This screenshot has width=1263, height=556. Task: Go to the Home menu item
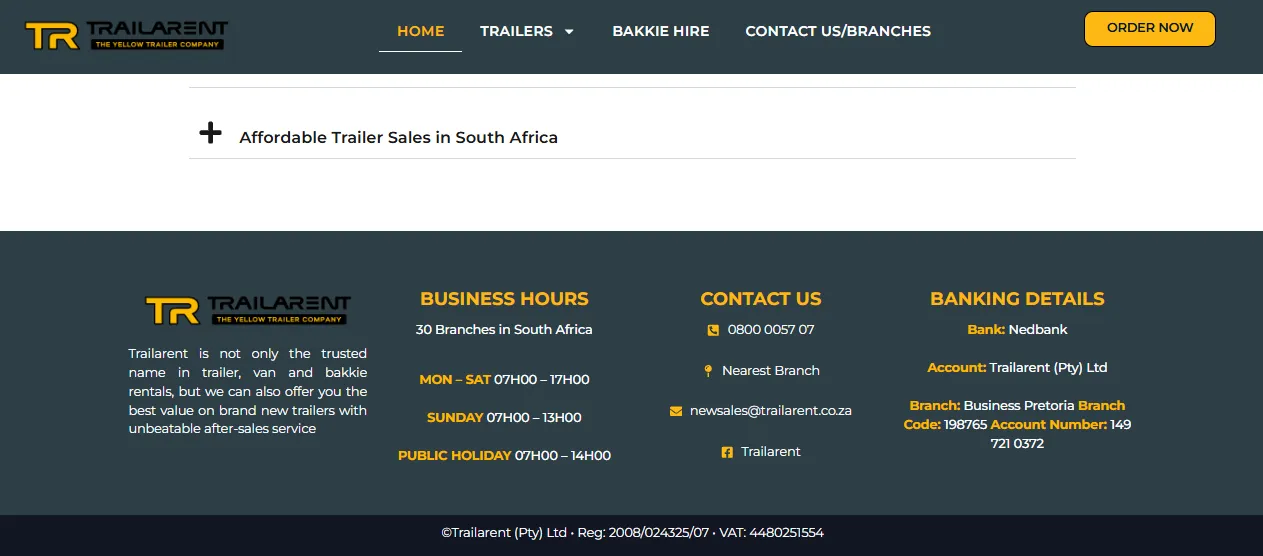(420, 31)
